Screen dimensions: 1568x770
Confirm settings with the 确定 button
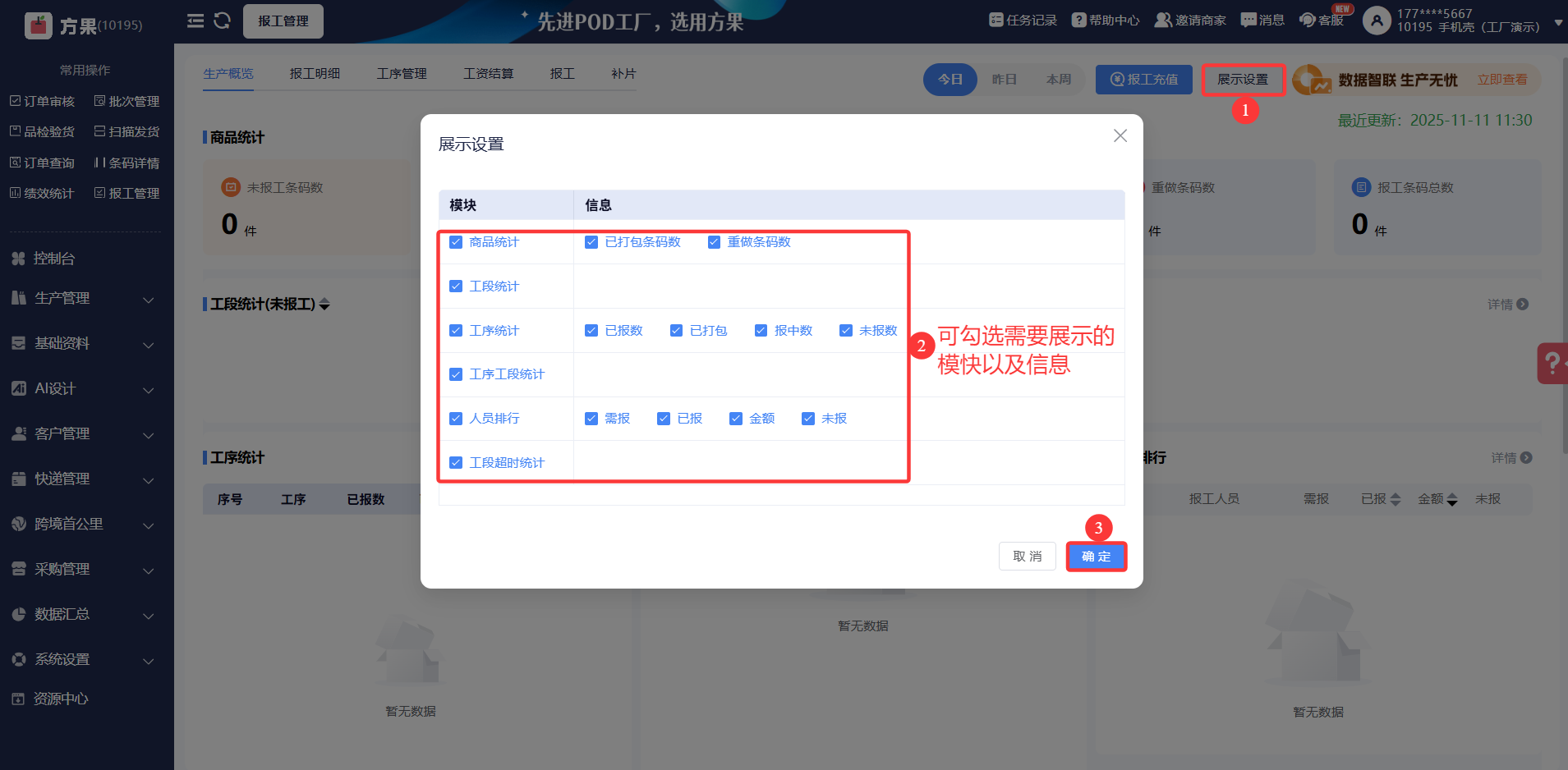tap(1096, 557)
